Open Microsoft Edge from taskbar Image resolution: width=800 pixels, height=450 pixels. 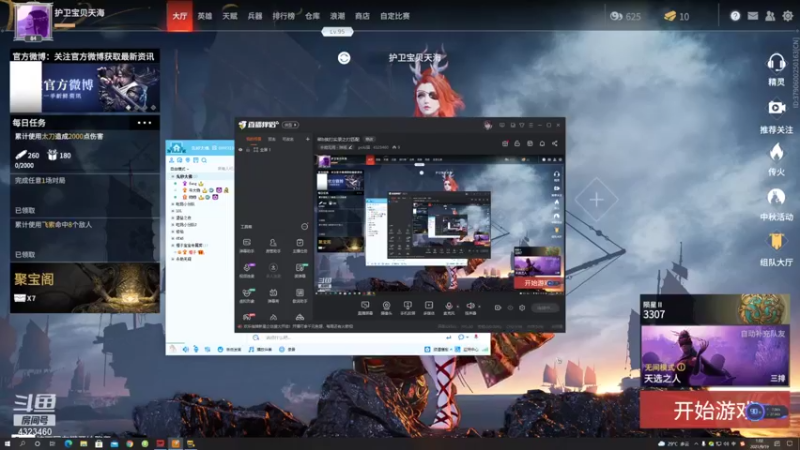coord(68,444)
